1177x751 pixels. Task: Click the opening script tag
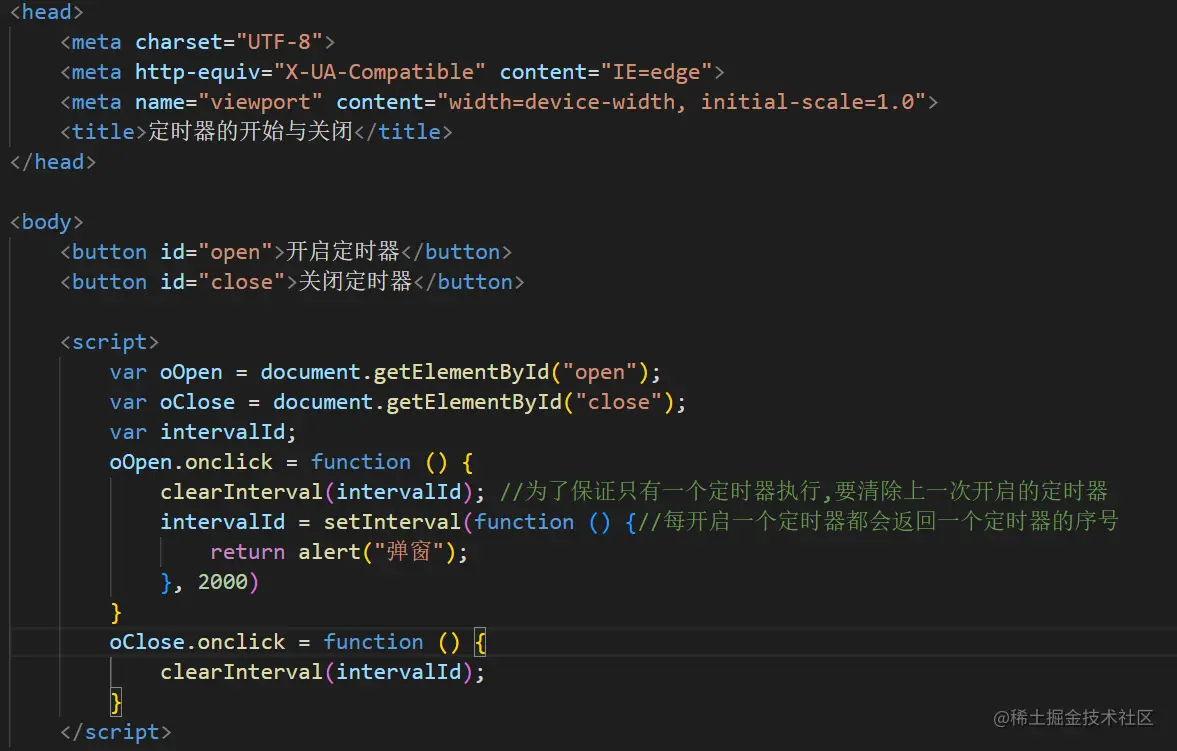[x=110, y=341]
